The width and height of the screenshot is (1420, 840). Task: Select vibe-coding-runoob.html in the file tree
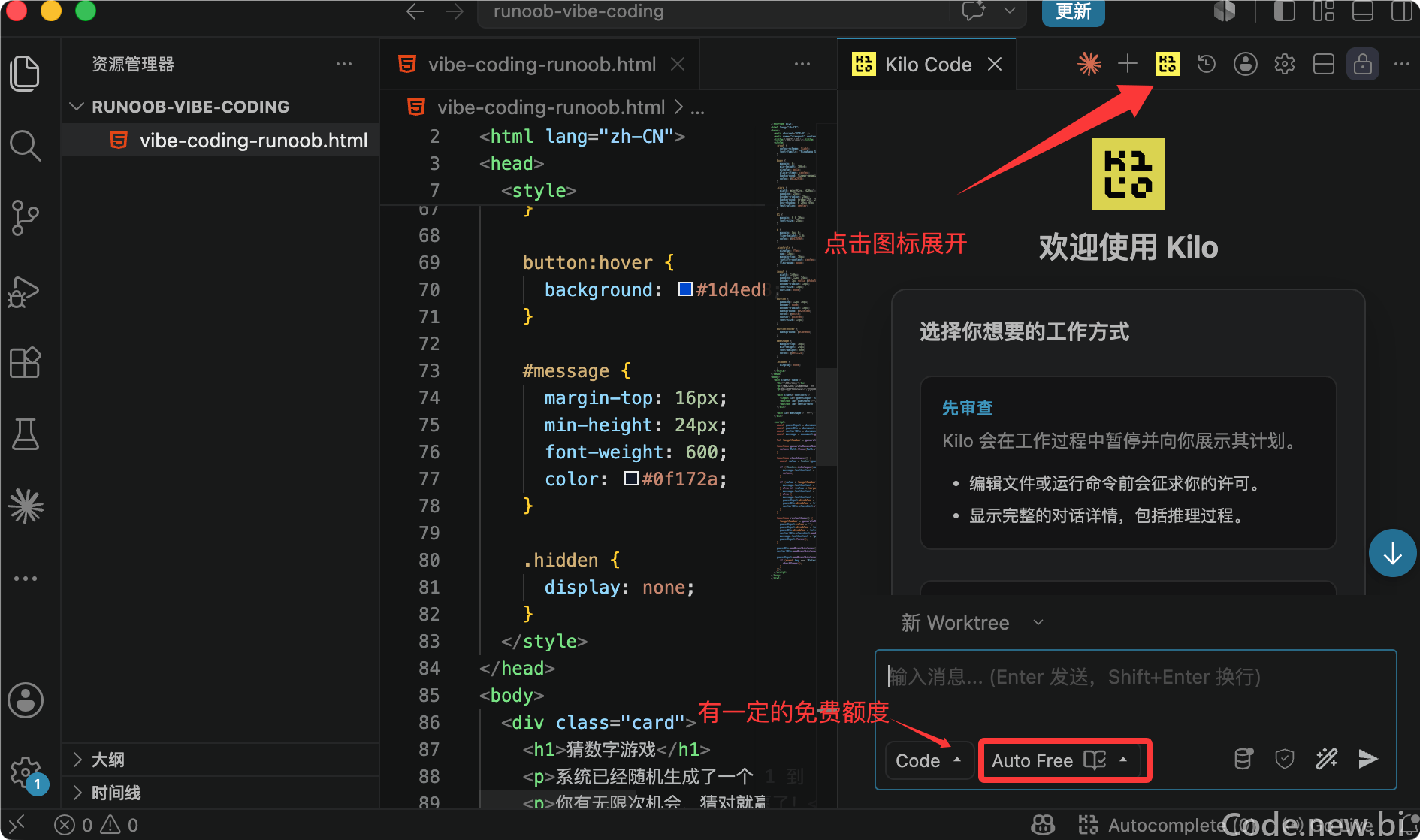[x=220, y=141]
